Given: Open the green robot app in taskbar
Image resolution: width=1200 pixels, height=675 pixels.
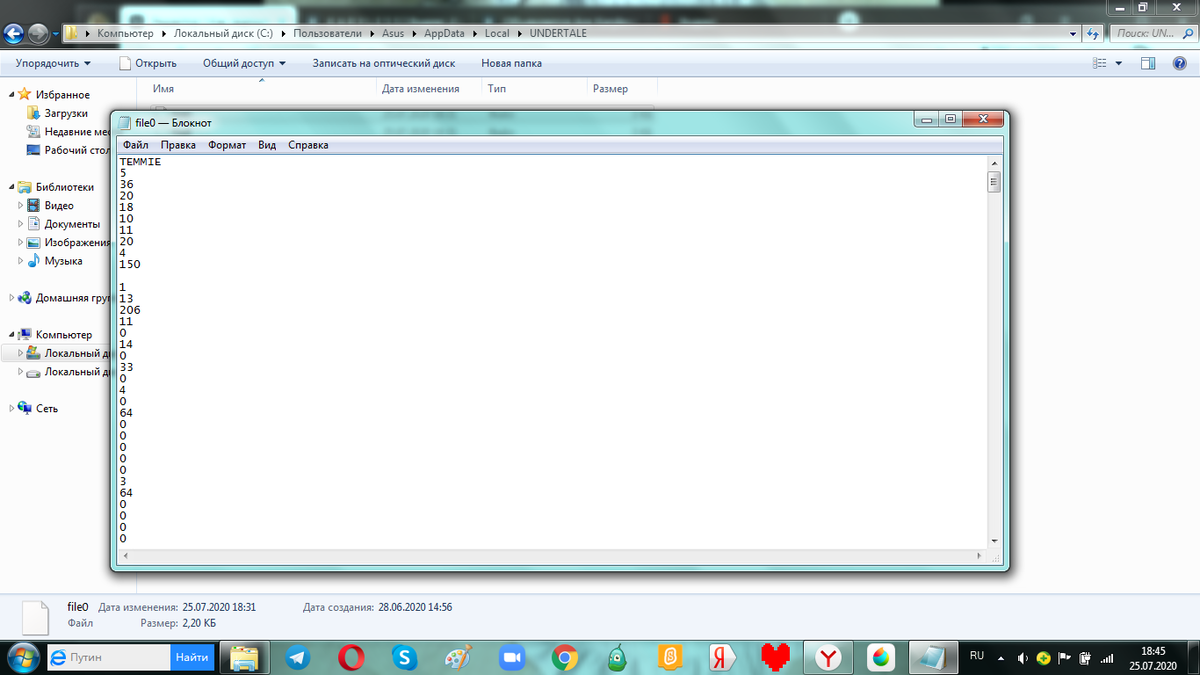Looking at the screenshot, I should point(618,657).
